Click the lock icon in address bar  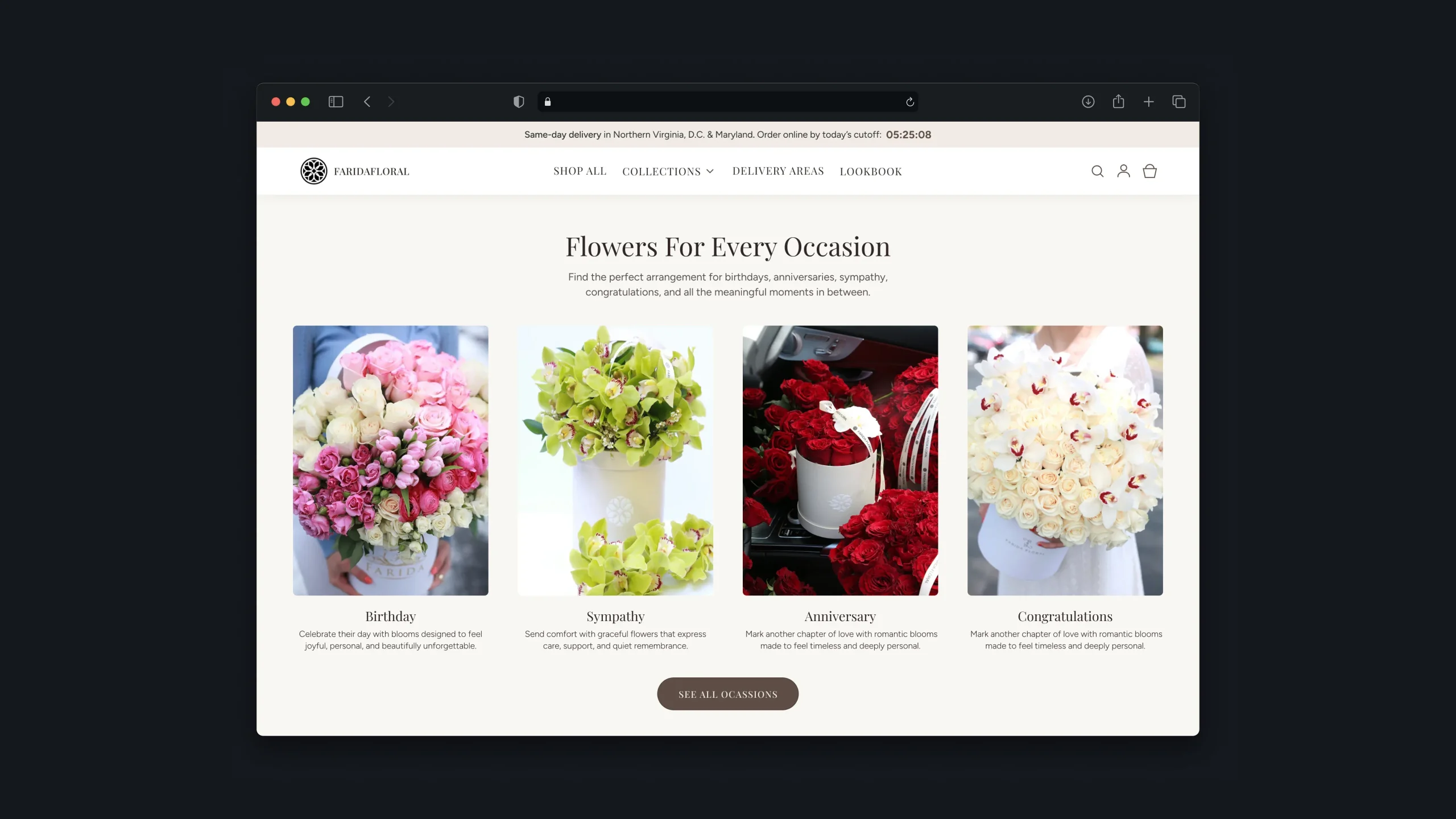click(548, 102)
